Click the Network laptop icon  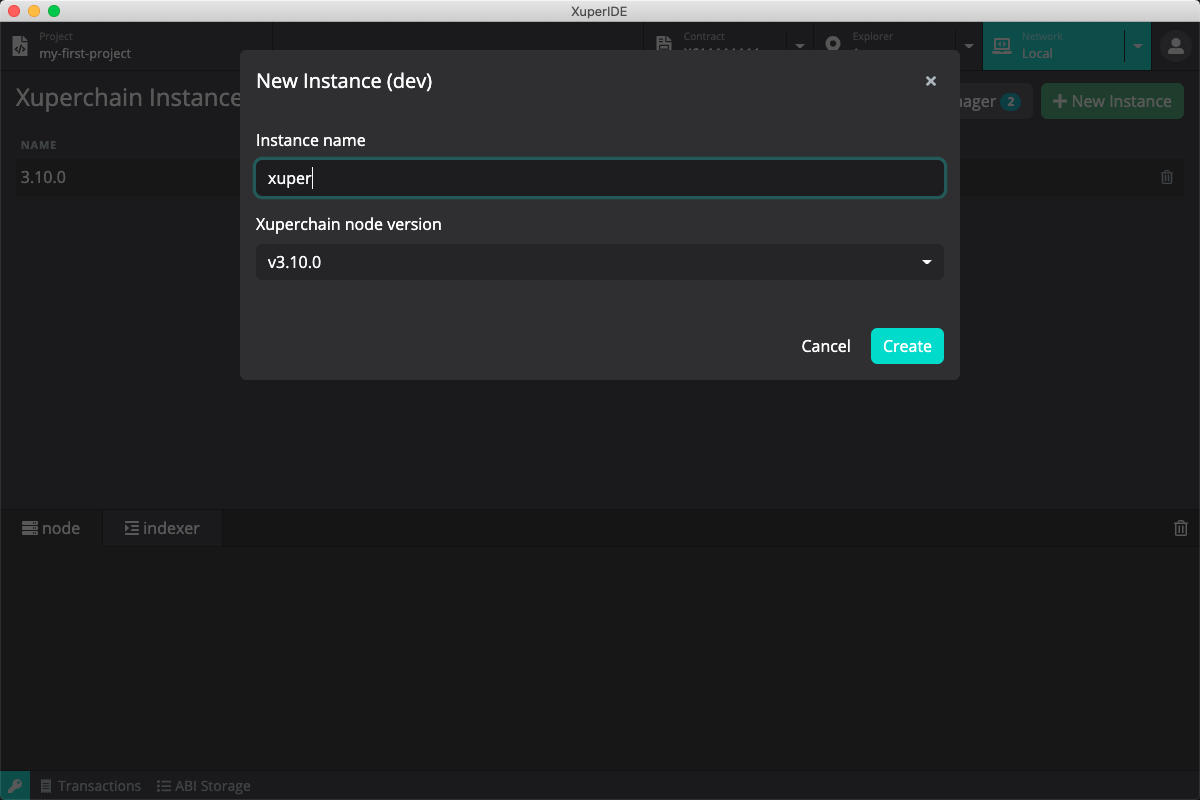click(x=1001, y=45)
